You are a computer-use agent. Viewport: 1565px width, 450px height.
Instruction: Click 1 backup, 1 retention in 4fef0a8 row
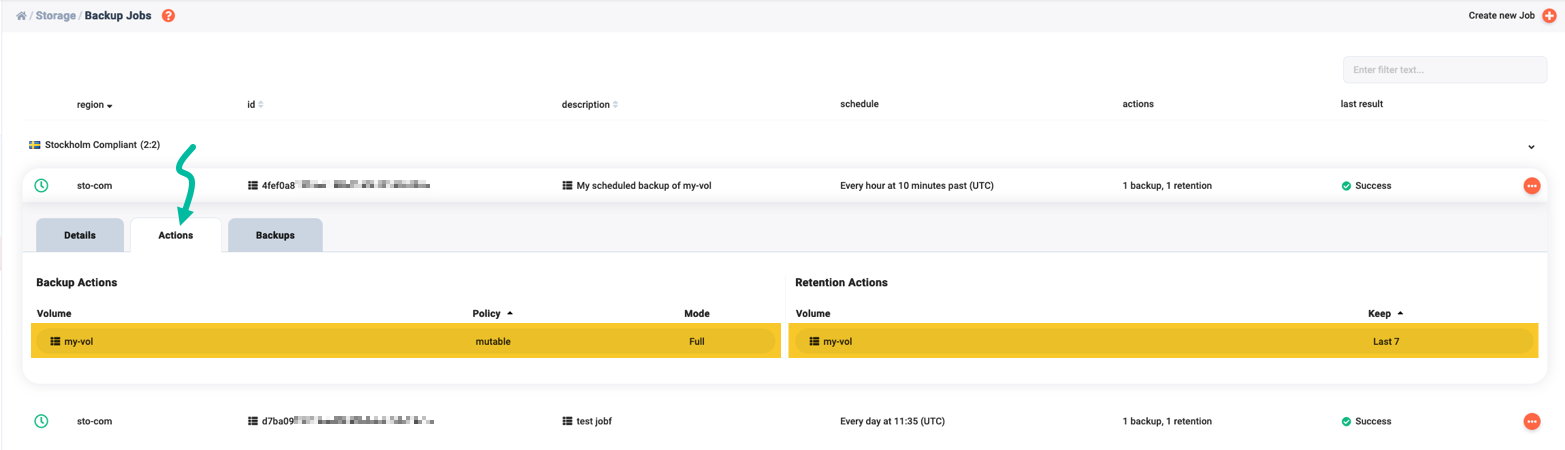(1168, 186)
